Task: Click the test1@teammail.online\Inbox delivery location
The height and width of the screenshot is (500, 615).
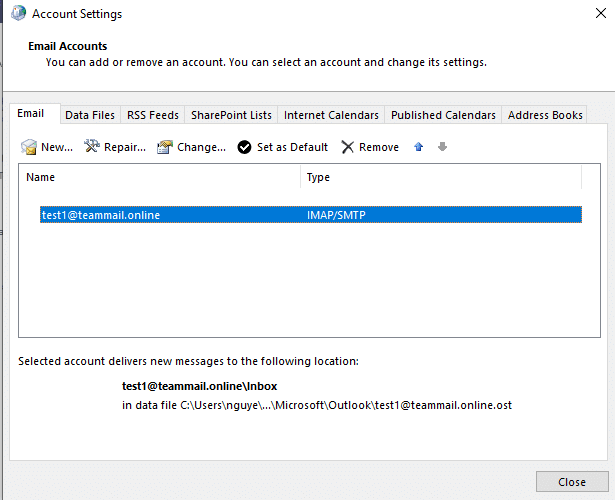Action: click(199, 386)
